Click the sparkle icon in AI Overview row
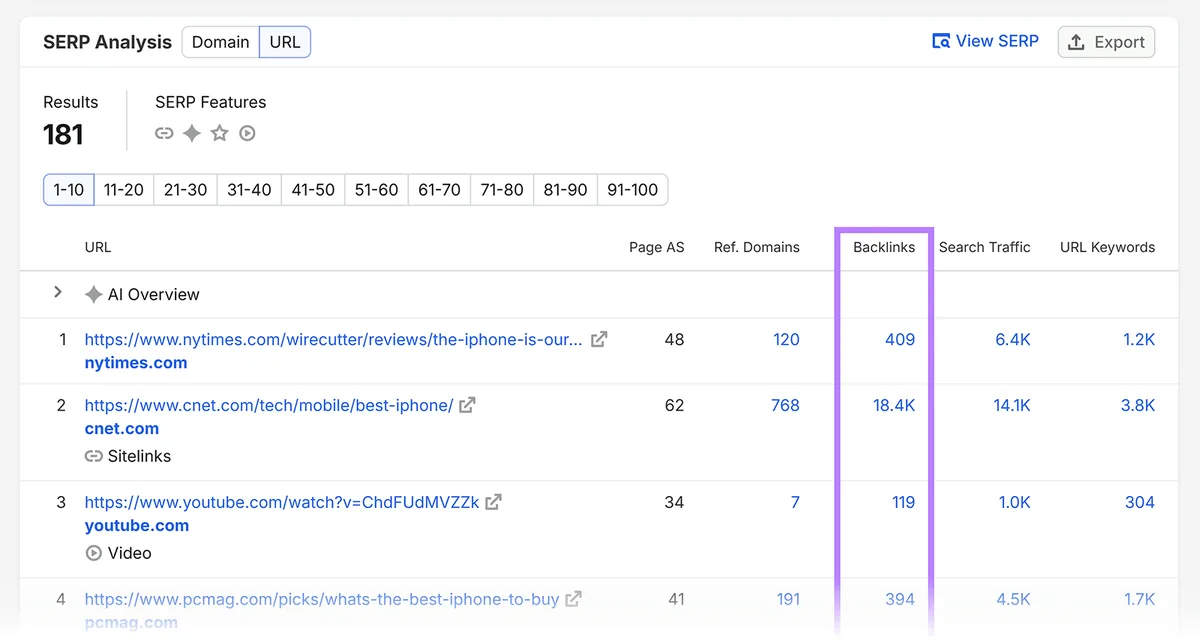The height and width of the screenshot is (643, 1200). 94,294
